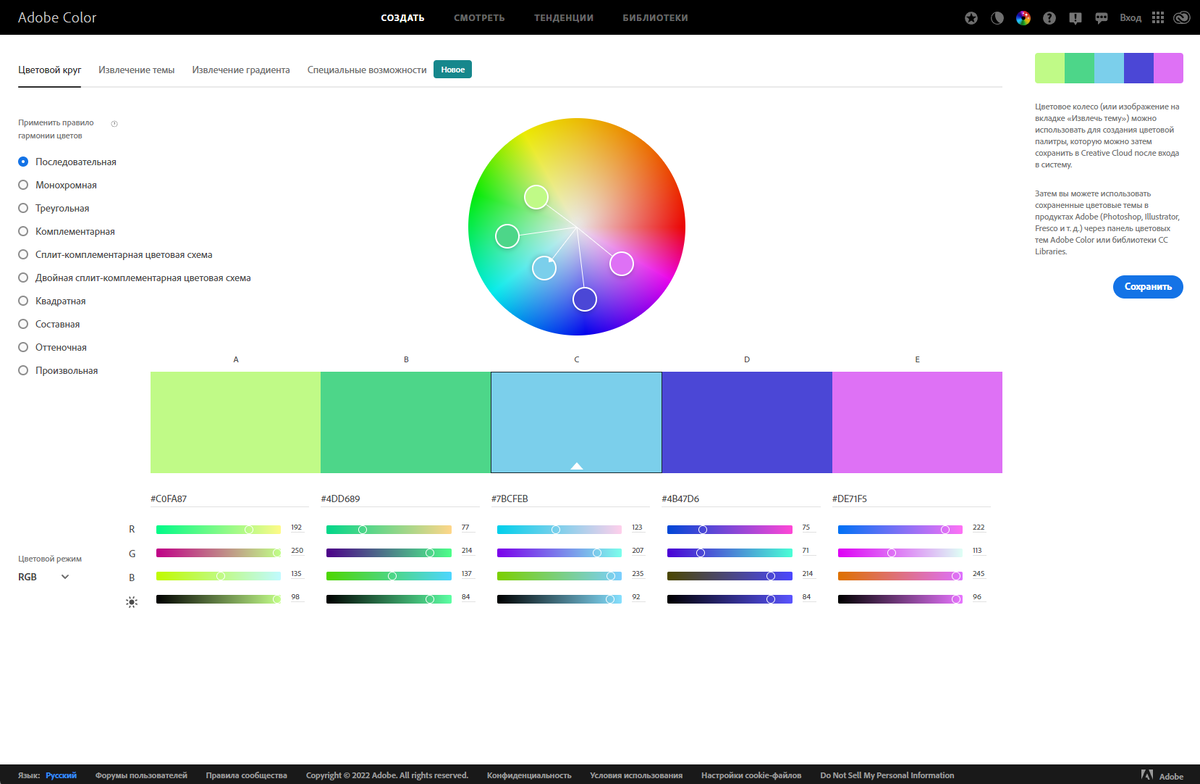Image resolution: width=1200 pixels, height=784 pixels.
Task: Click the G slider for color #4DD689
Action: click(389, 552)
